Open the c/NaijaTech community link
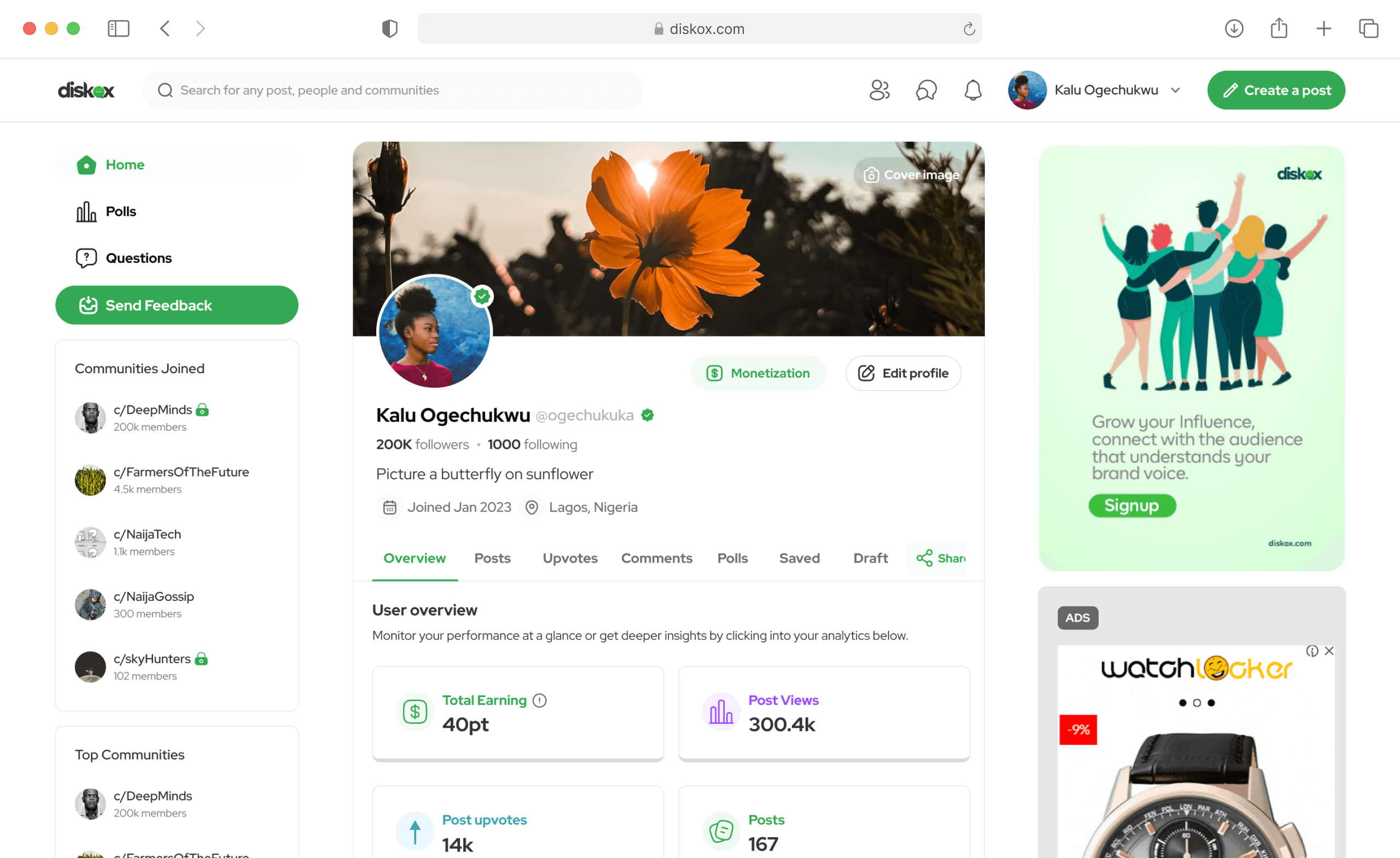 [x=147, y=534]
